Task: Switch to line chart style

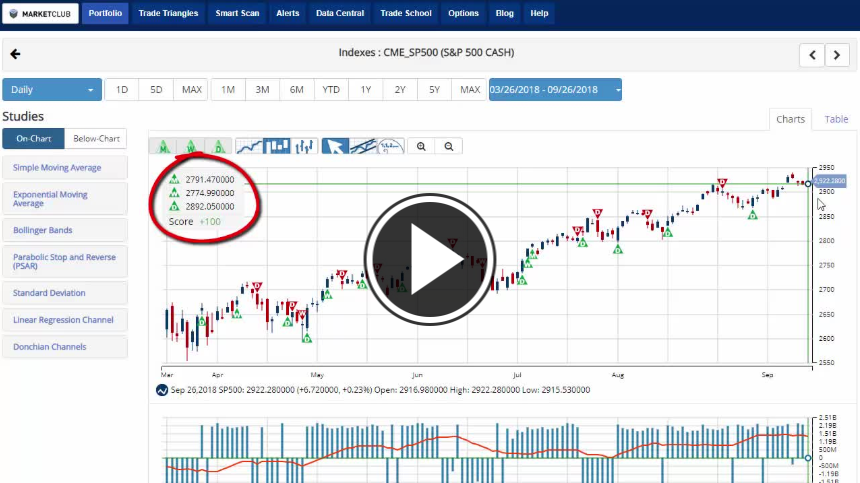Action: (x=248, y=147)
